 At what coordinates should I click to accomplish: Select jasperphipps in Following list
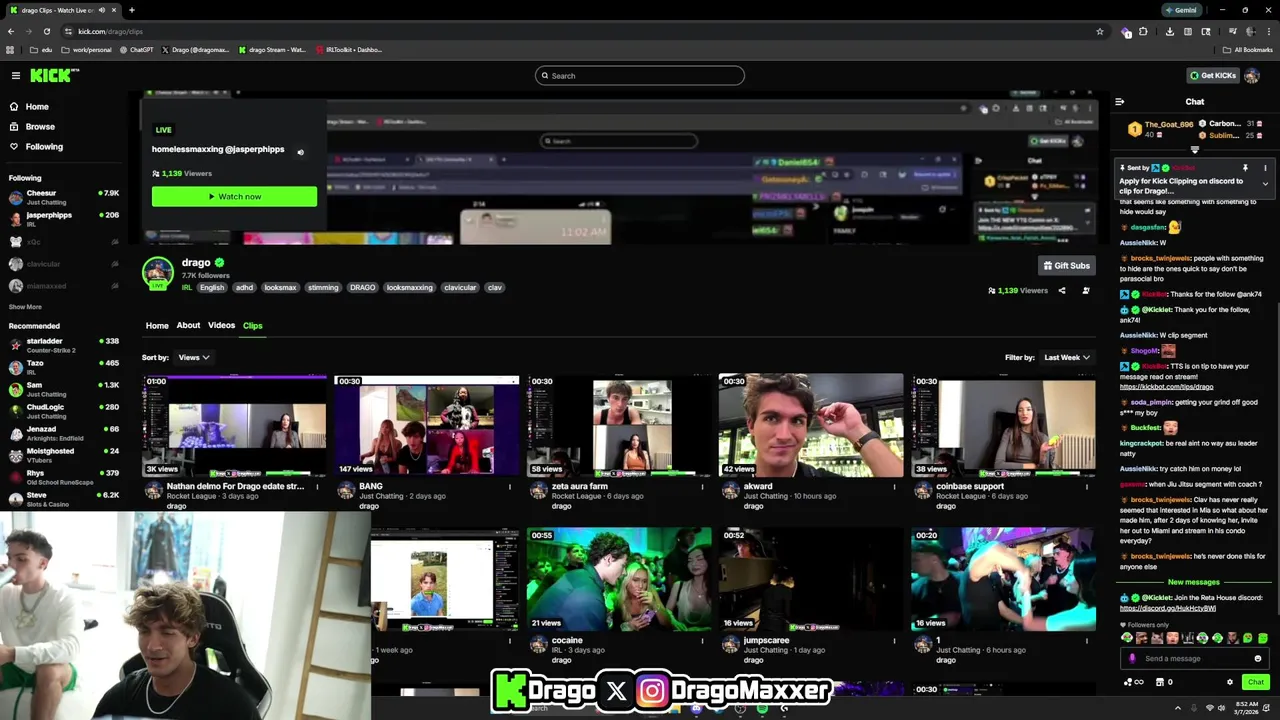click(63, 219)
